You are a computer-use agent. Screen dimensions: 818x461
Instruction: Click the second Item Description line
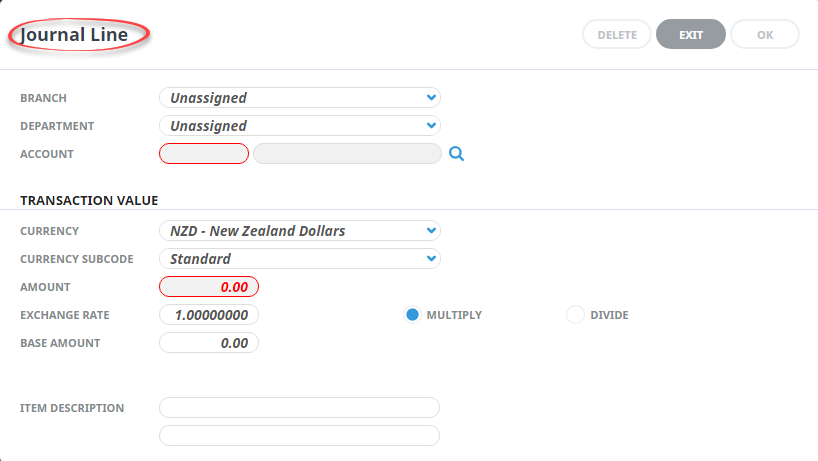click(x=299, y=436)
